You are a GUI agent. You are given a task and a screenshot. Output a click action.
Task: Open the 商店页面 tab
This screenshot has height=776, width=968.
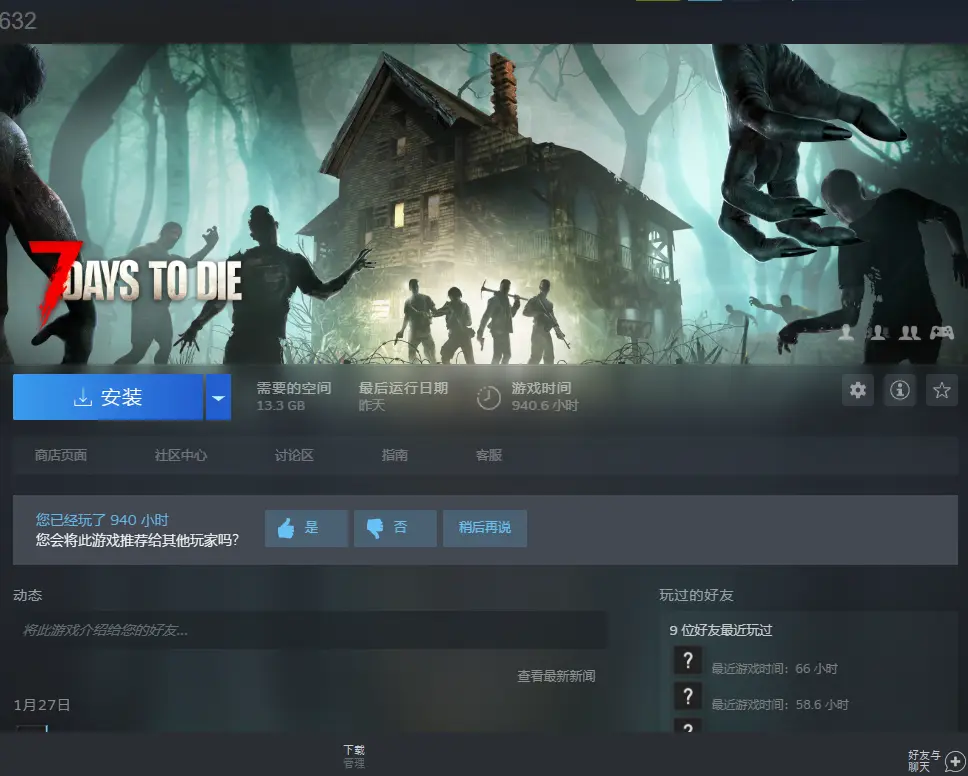point(60,455)
